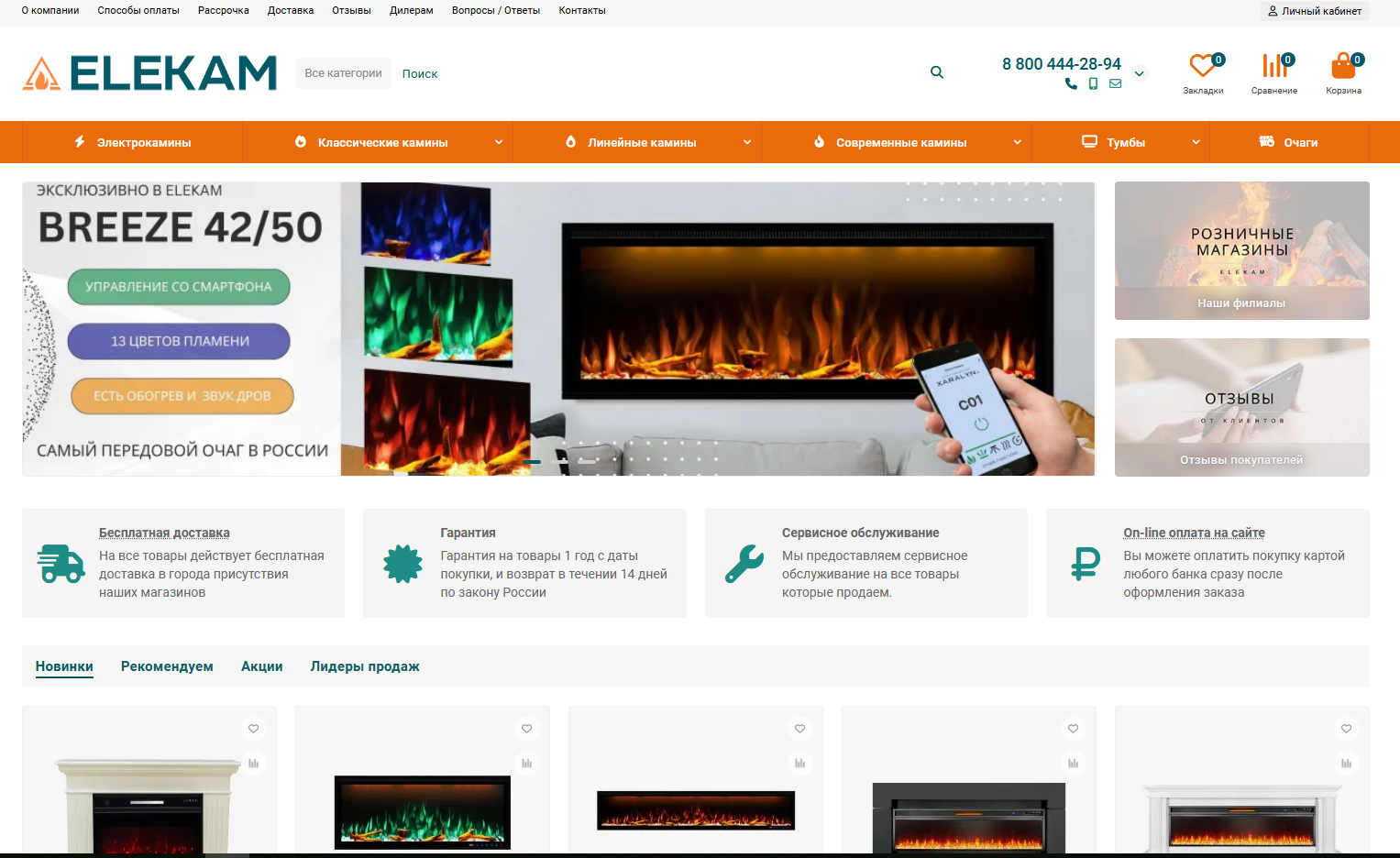The image size is (1400, 858).
Task: Open Вопросы / Ответы page
Action: pos(496,11)
